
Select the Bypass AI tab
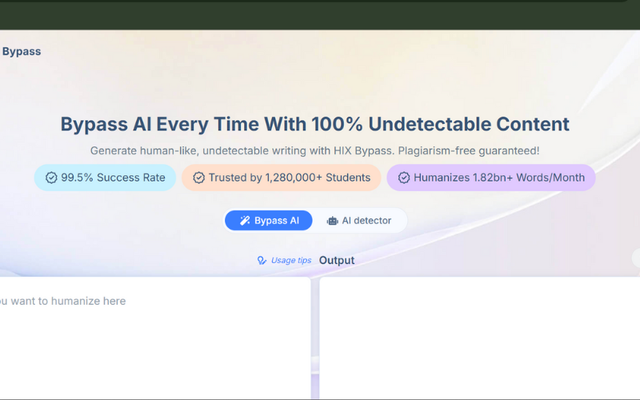coord(269,220)
